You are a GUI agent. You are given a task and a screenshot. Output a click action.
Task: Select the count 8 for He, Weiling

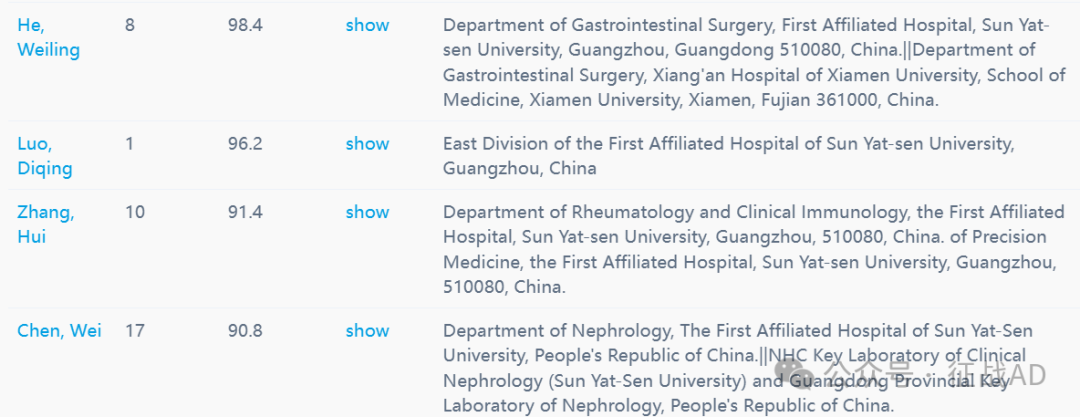coord(130,26)
